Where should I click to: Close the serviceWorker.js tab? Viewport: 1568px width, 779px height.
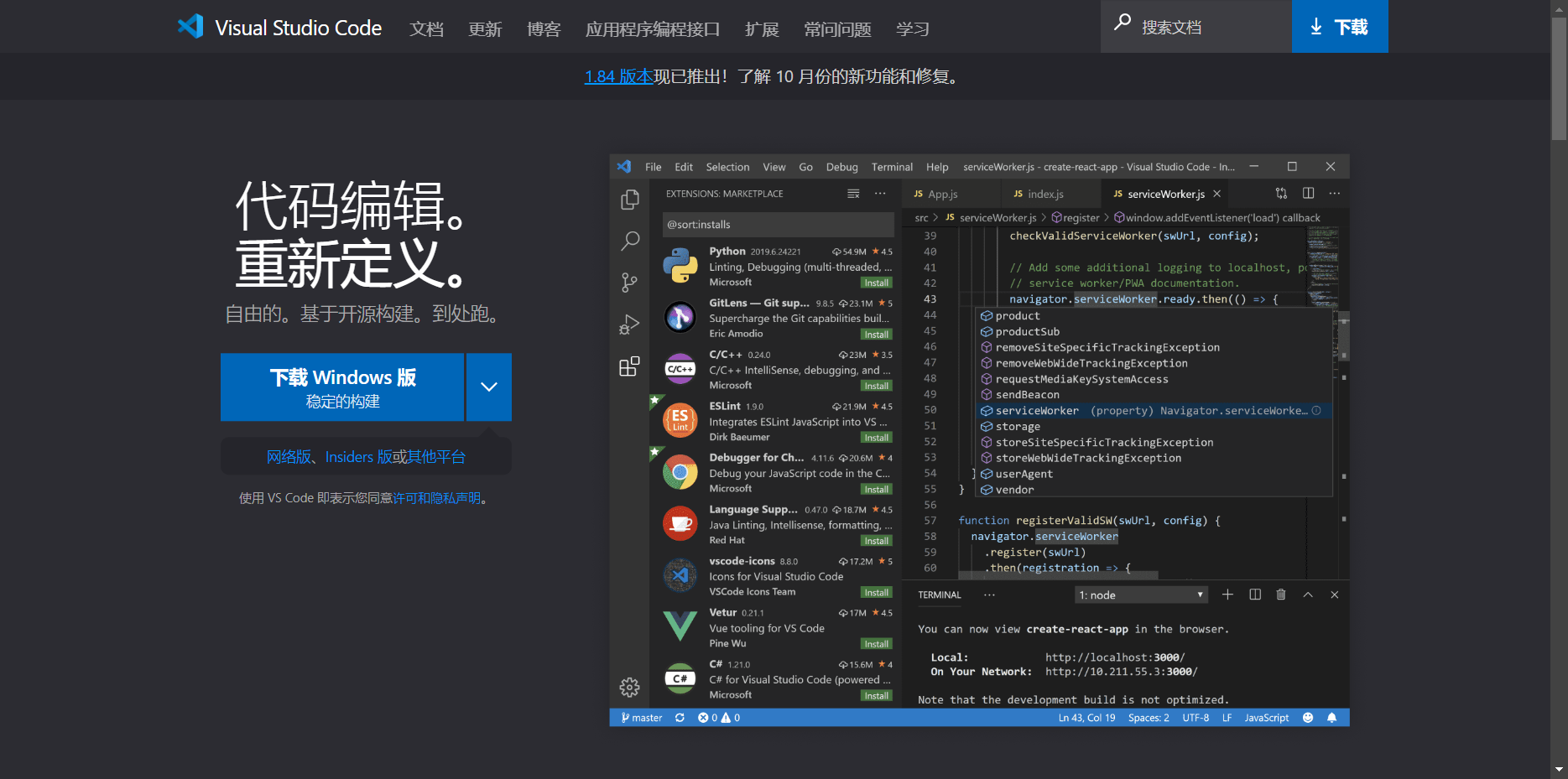tap(1217, 194)
